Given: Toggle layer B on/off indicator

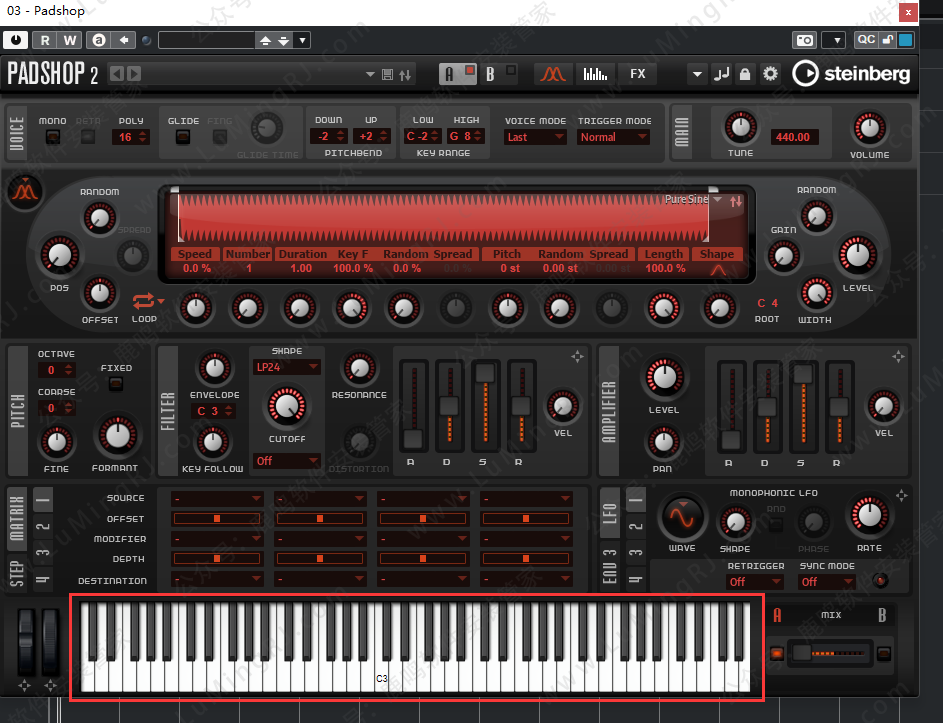Looking at the screenshot, I should pyautogui.click(x=511, y=70).
